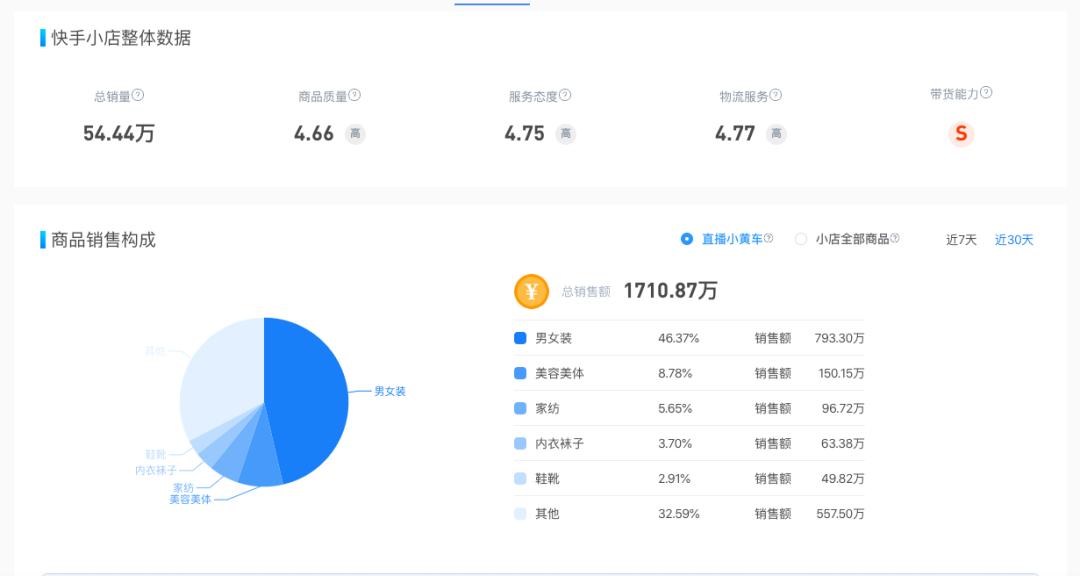Open the 服务态度 help icon

pyautogui.click(x=566, y=95)
